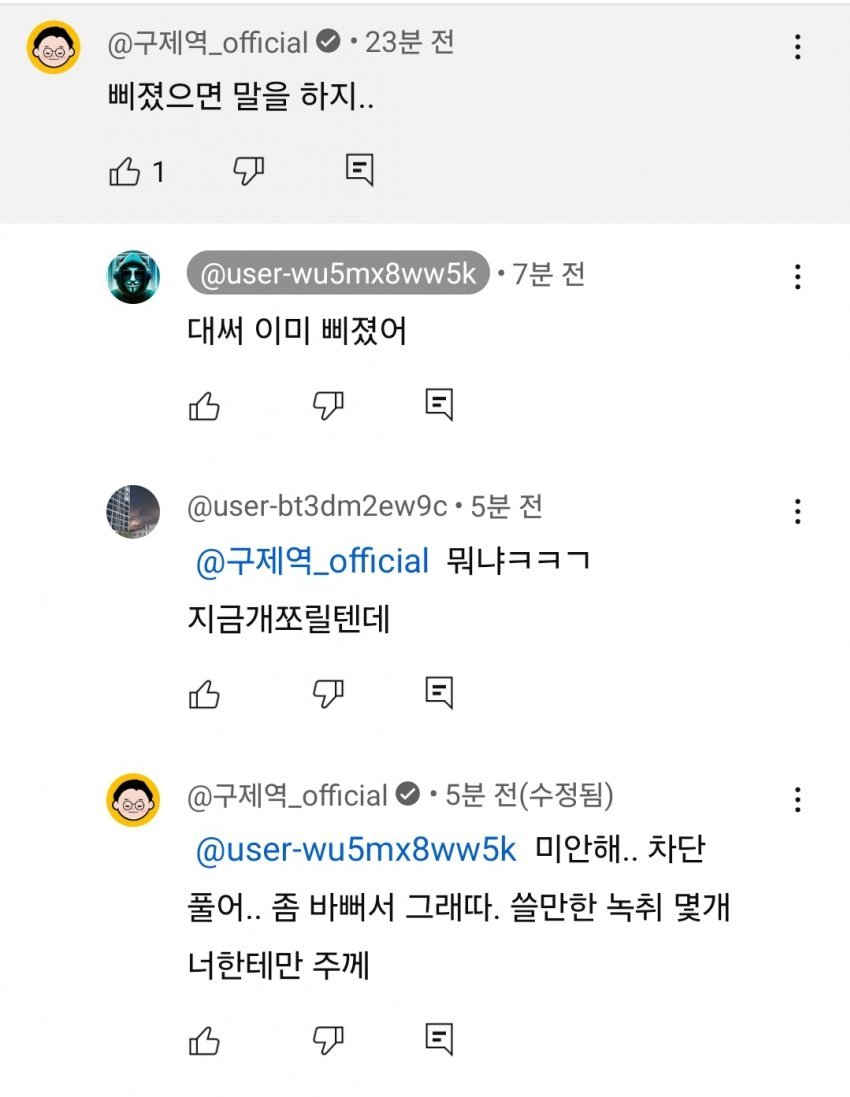Dislike the '대써 이미 삐졌어' reply
The image size is (850, 1097).
pos(328,405)
